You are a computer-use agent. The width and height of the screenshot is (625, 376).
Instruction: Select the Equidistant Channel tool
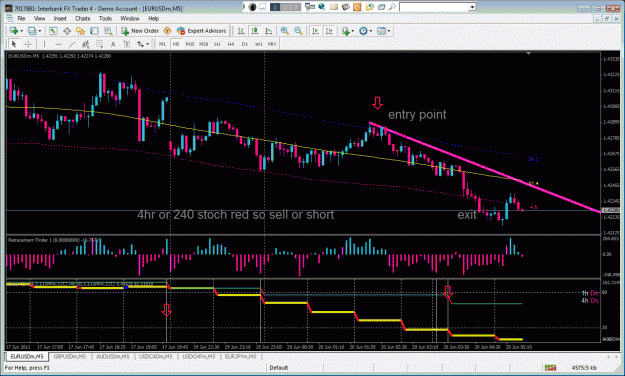coord(86,44)
